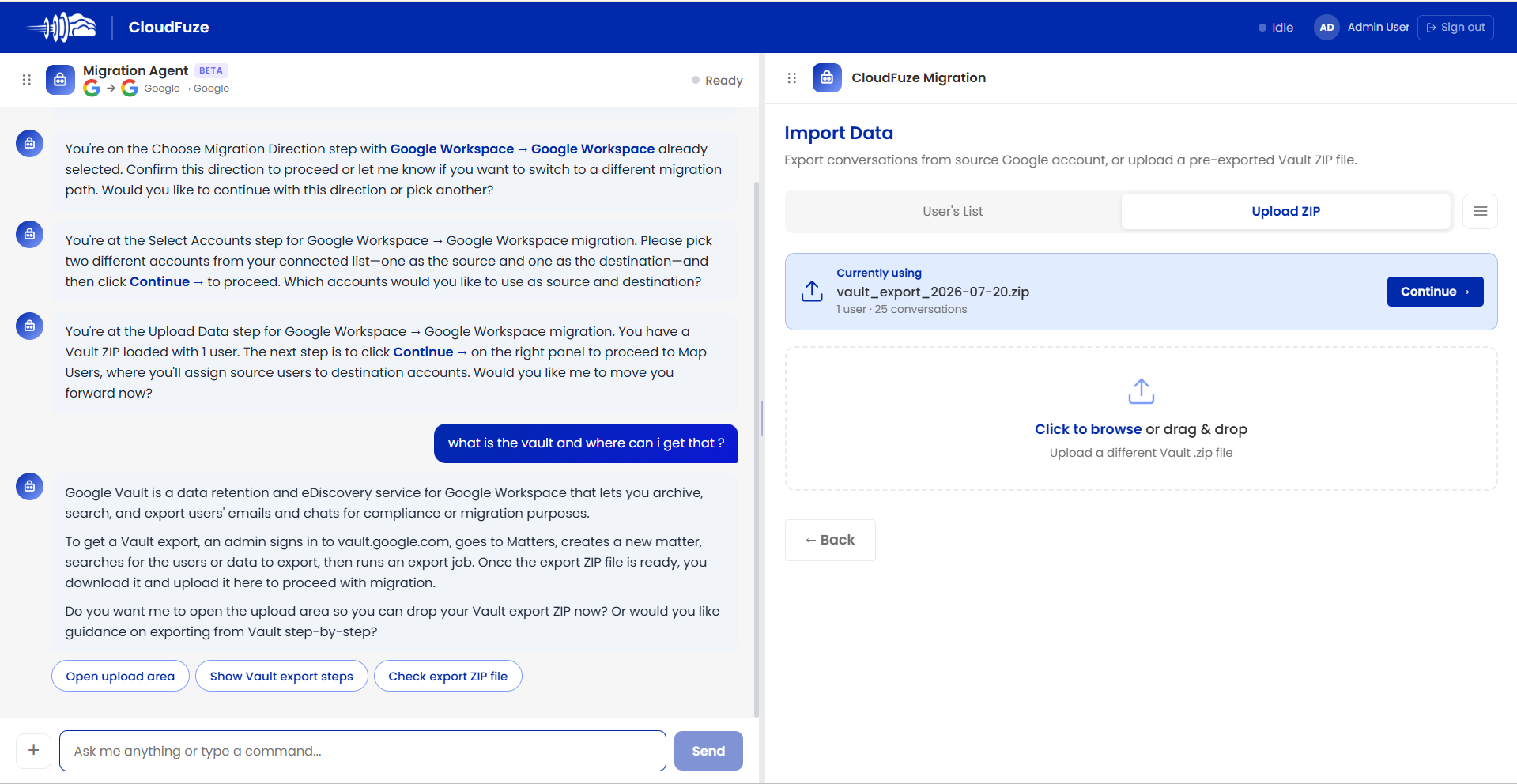Click the upload icon in drop zone
This screenshot has height=784, width=1517.
click(1141, 391)
